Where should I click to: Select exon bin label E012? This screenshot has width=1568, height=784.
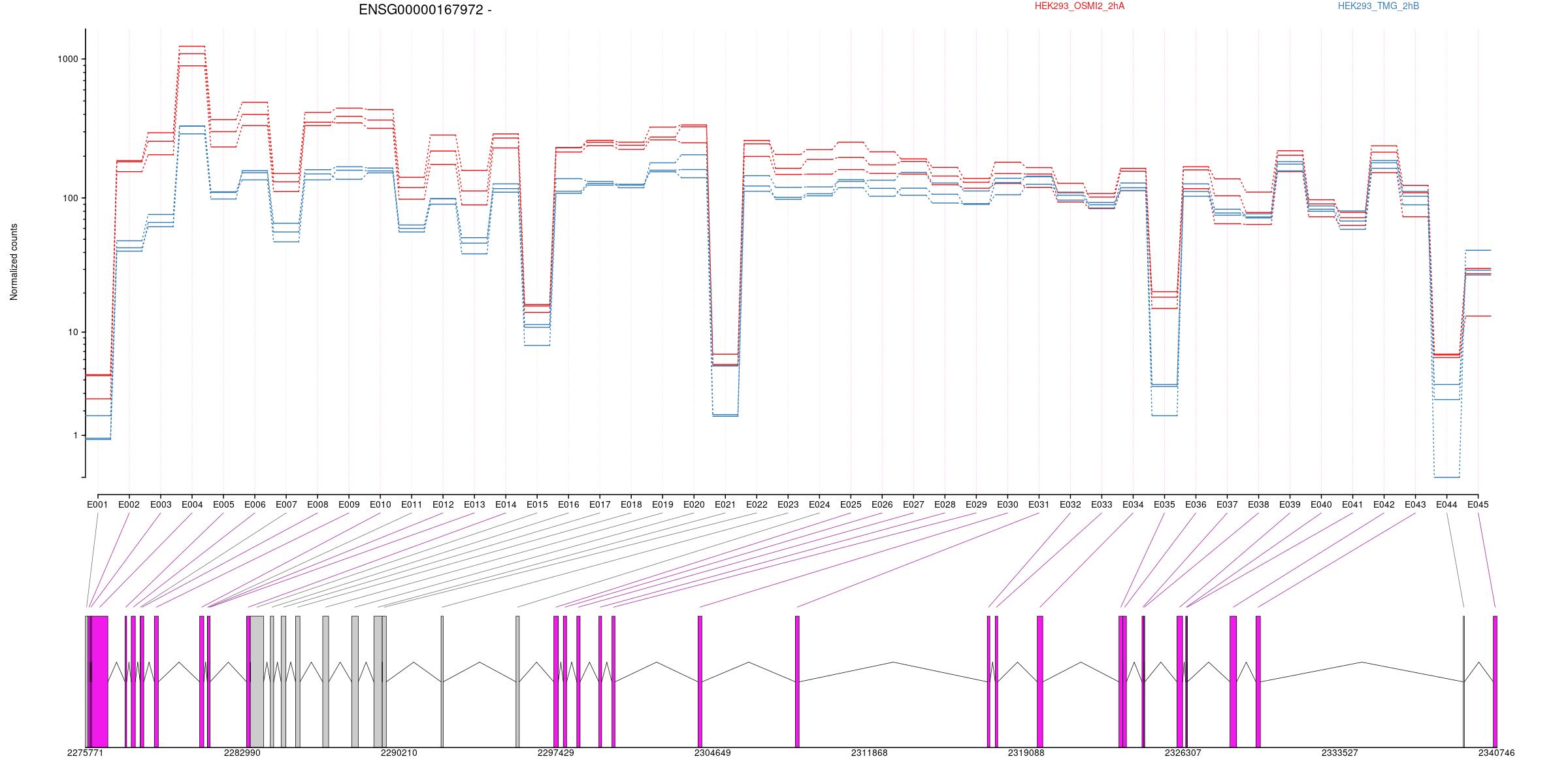coord(442,504)
